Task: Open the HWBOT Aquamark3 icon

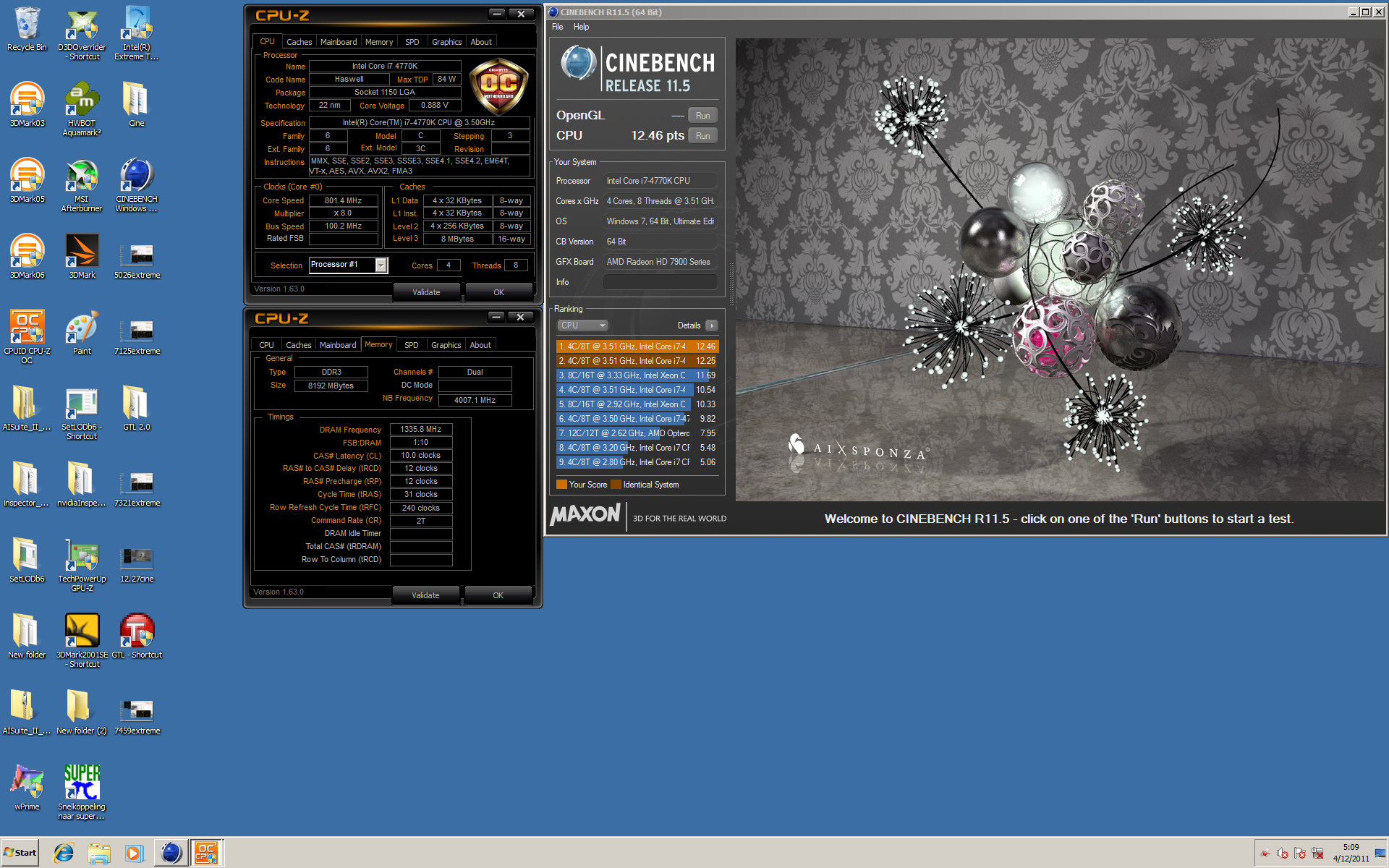Action: tap(82, 109)
